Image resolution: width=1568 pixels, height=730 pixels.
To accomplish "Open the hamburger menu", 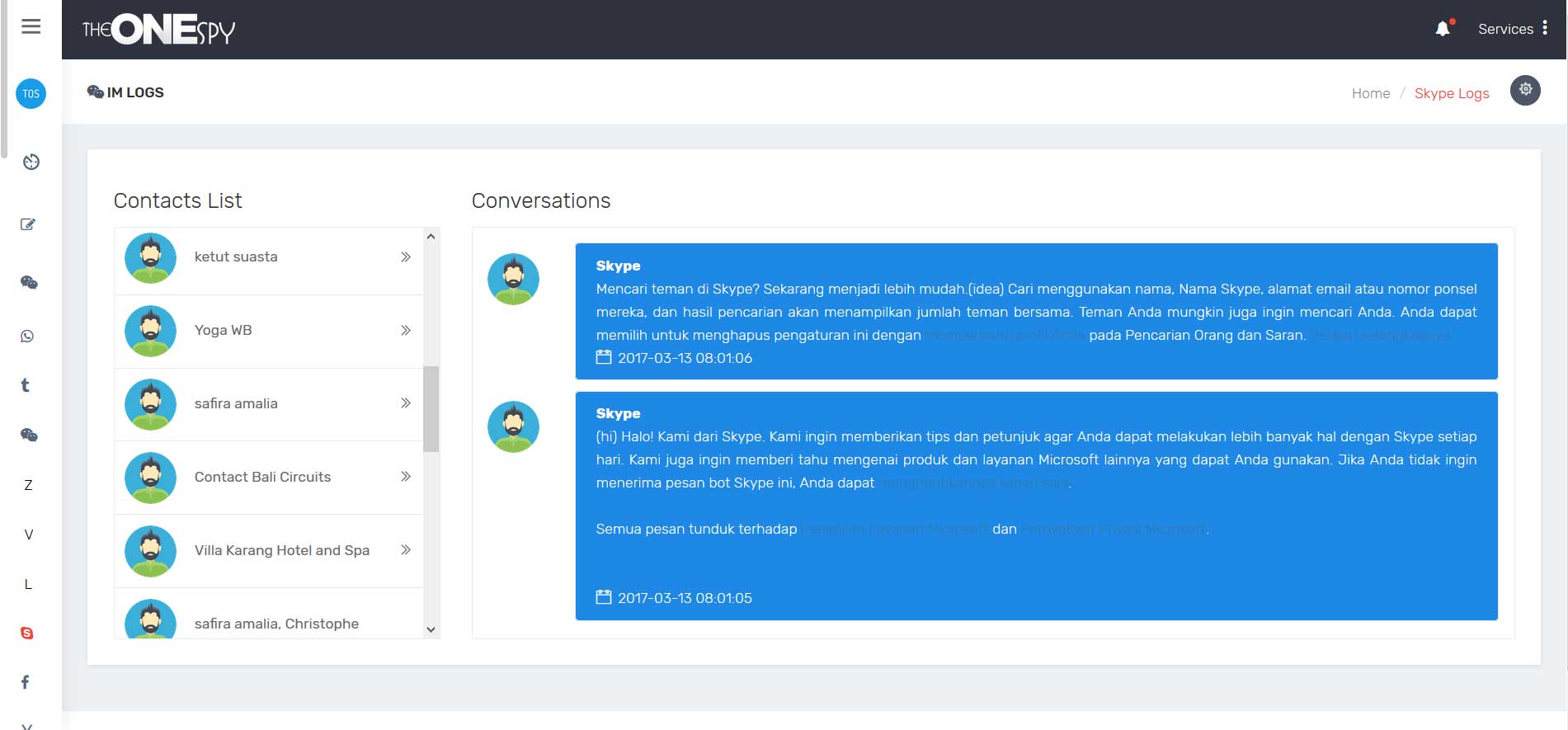I will pos(31,26).
